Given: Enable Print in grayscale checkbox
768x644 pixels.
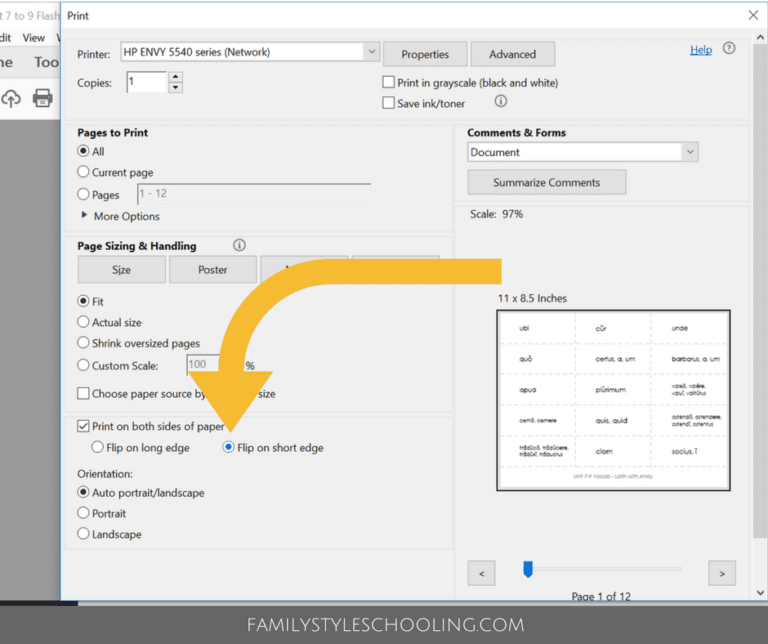Looking at the screenshot, I should [x=389, y=83].
